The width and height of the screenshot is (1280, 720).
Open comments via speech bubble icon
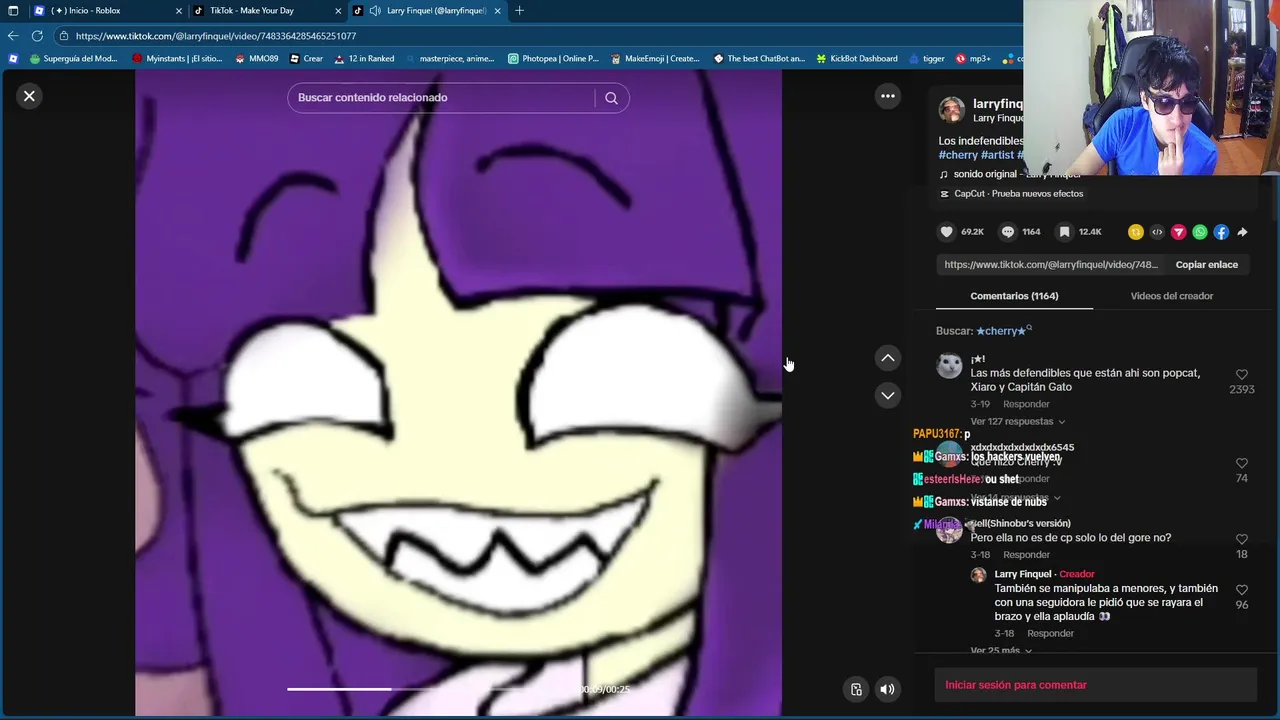point(1008,232)
